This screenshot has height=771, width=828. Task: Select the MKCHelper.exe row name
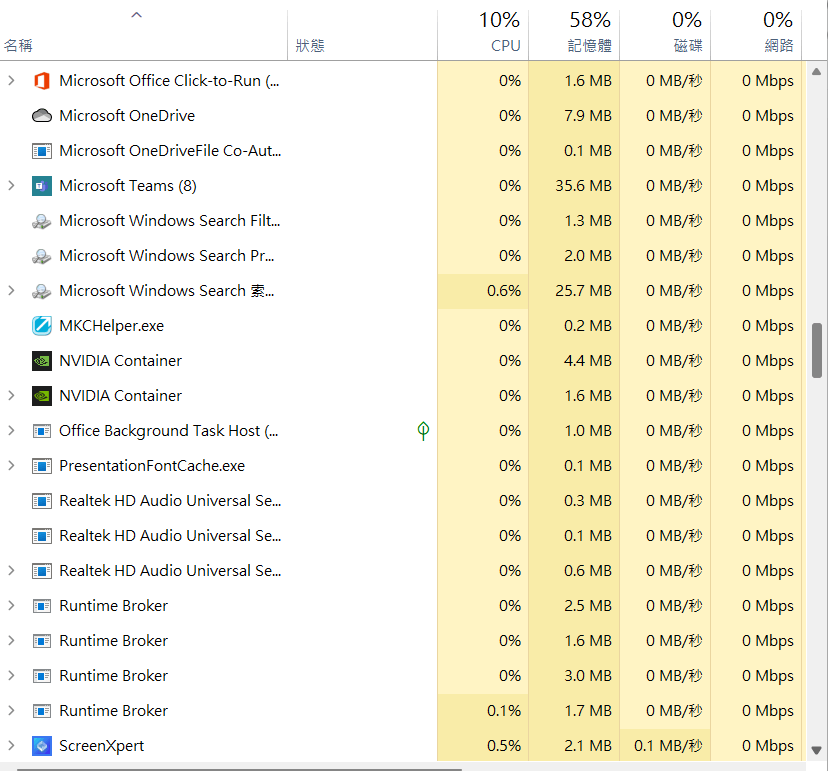[x=111, y=326]
